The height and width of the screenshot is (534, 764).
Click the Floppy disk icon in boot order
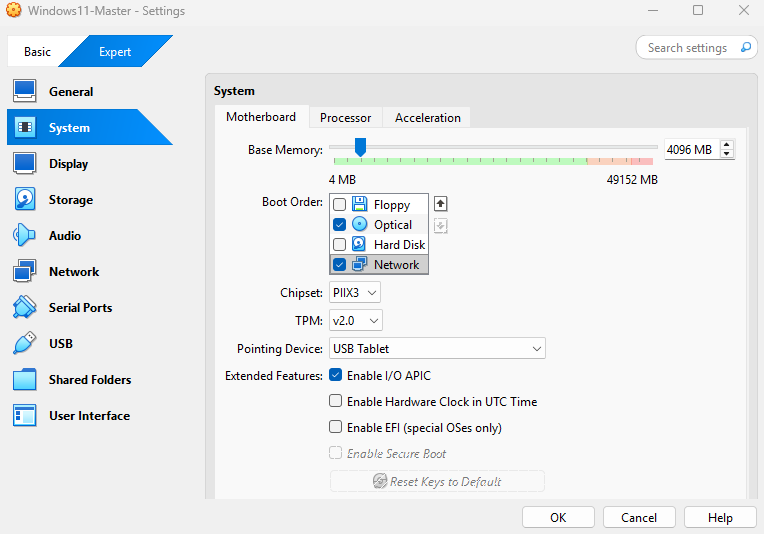click(x=360, y=204)
